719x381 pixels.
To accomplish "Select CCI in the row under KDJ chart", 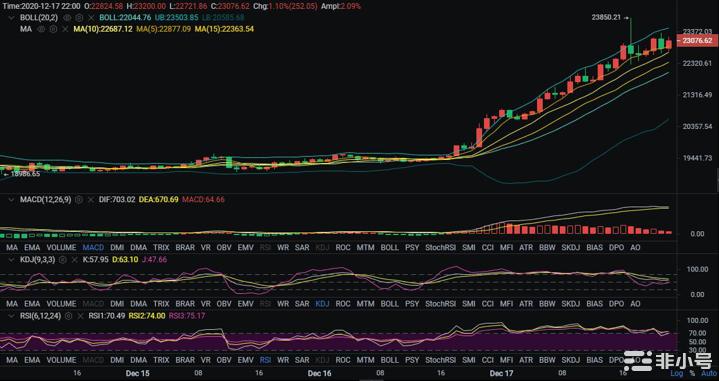I will 487,304.
